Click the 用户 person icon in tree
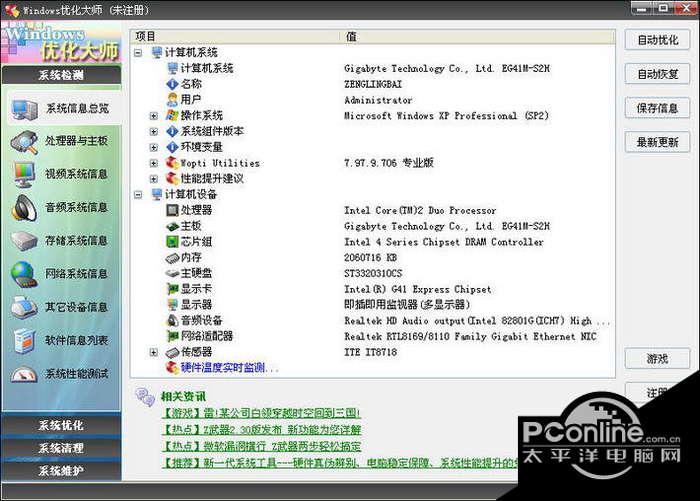Viewport: 700px width, 501px height. tap(172, 99)
